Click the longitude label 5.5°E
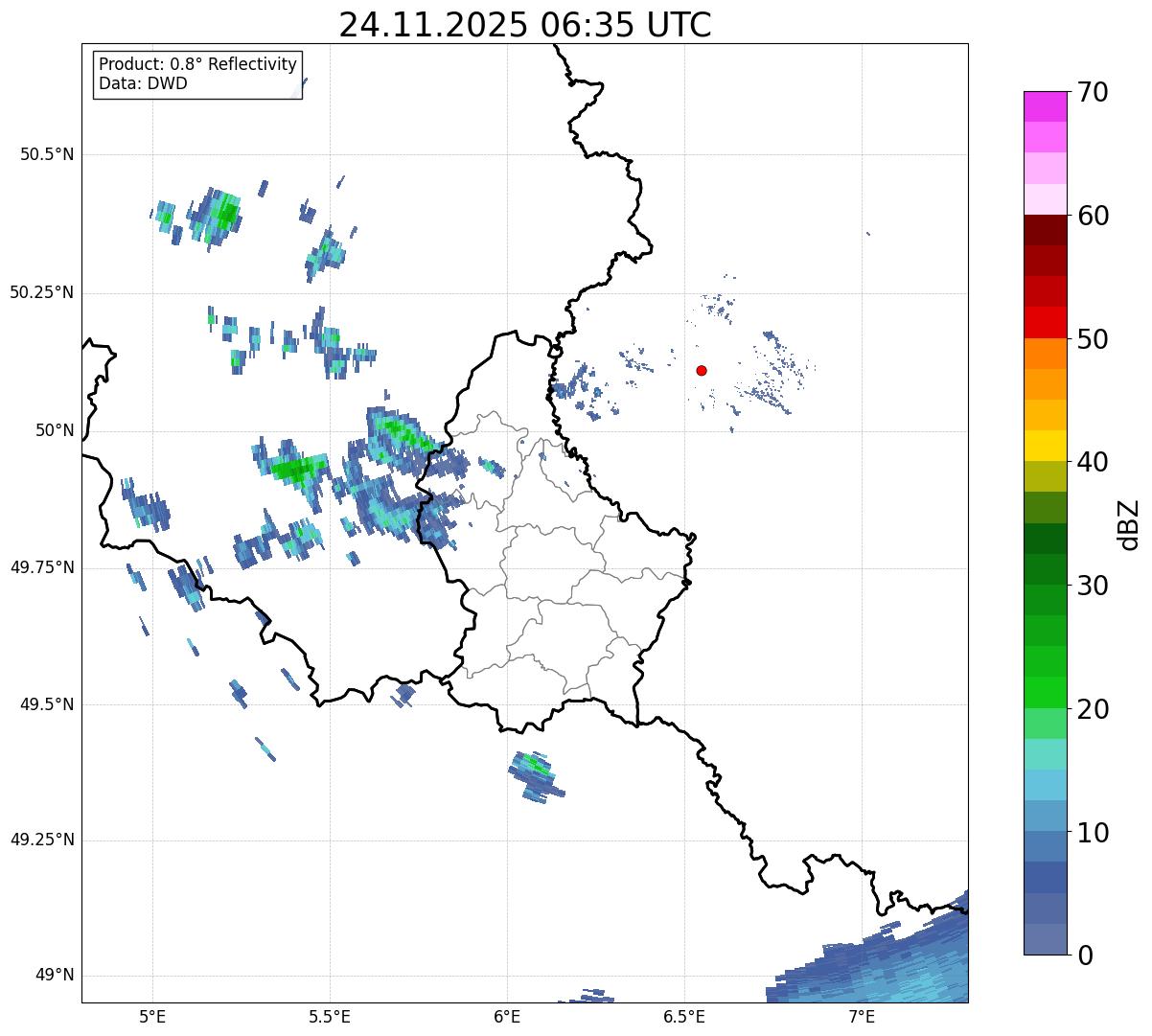The image size is (1152, 1036). 330,1016
